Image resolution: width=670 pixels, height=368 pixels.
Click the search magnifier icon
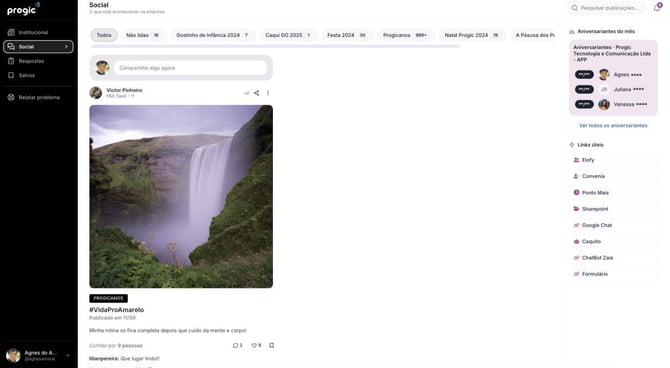tap(575, 8)
